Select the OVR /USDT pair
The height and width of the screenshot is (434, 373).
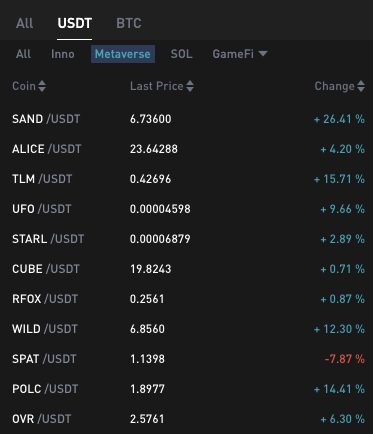click(41, 419)
